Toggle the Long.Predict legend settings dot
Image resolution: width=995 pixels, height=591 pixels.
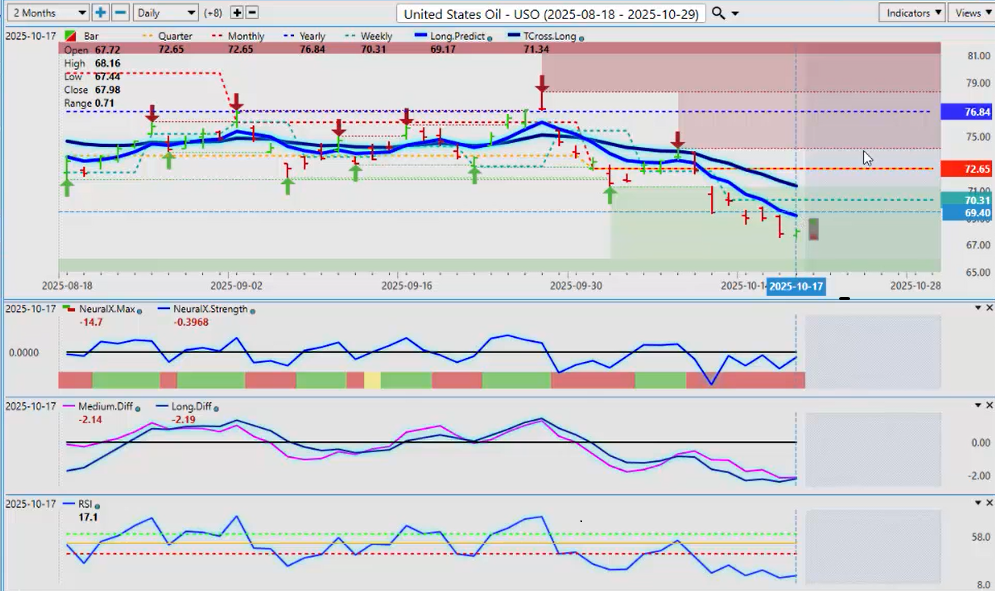[x=490, y=37]
